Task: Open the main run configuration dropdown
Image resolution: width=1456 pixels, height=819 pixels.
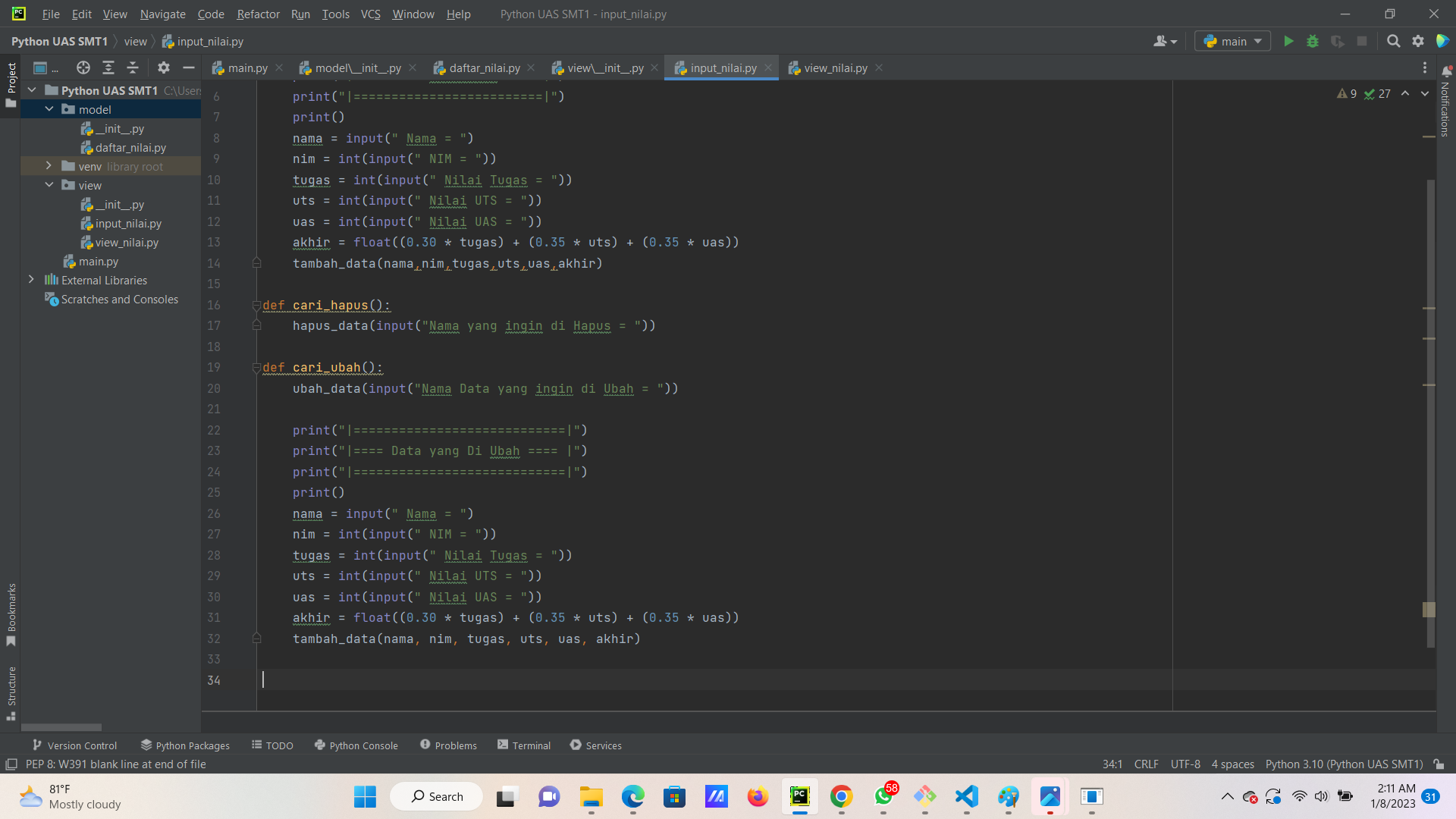Action: pyautogui.click(x=1232, y=41)
